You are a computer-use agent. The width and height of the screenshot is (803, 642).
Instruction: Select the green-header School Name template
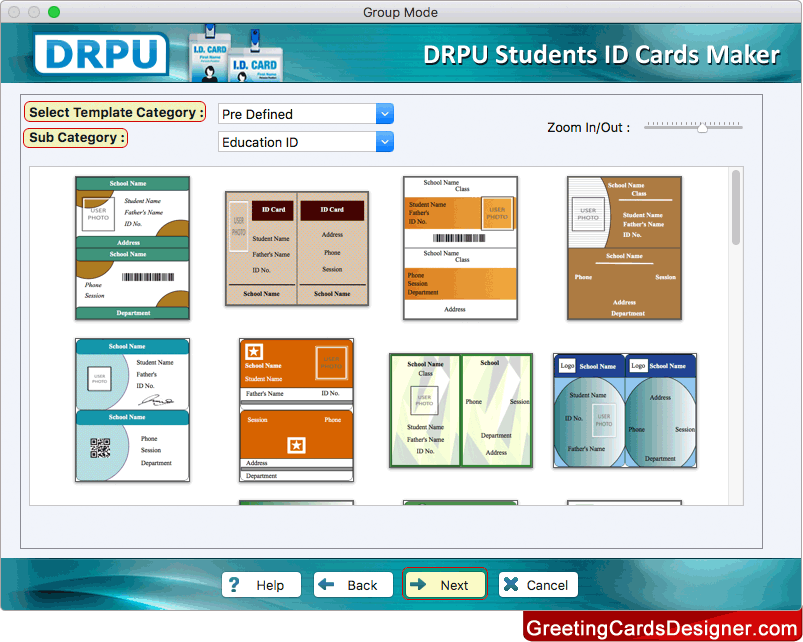pos(133,248)
